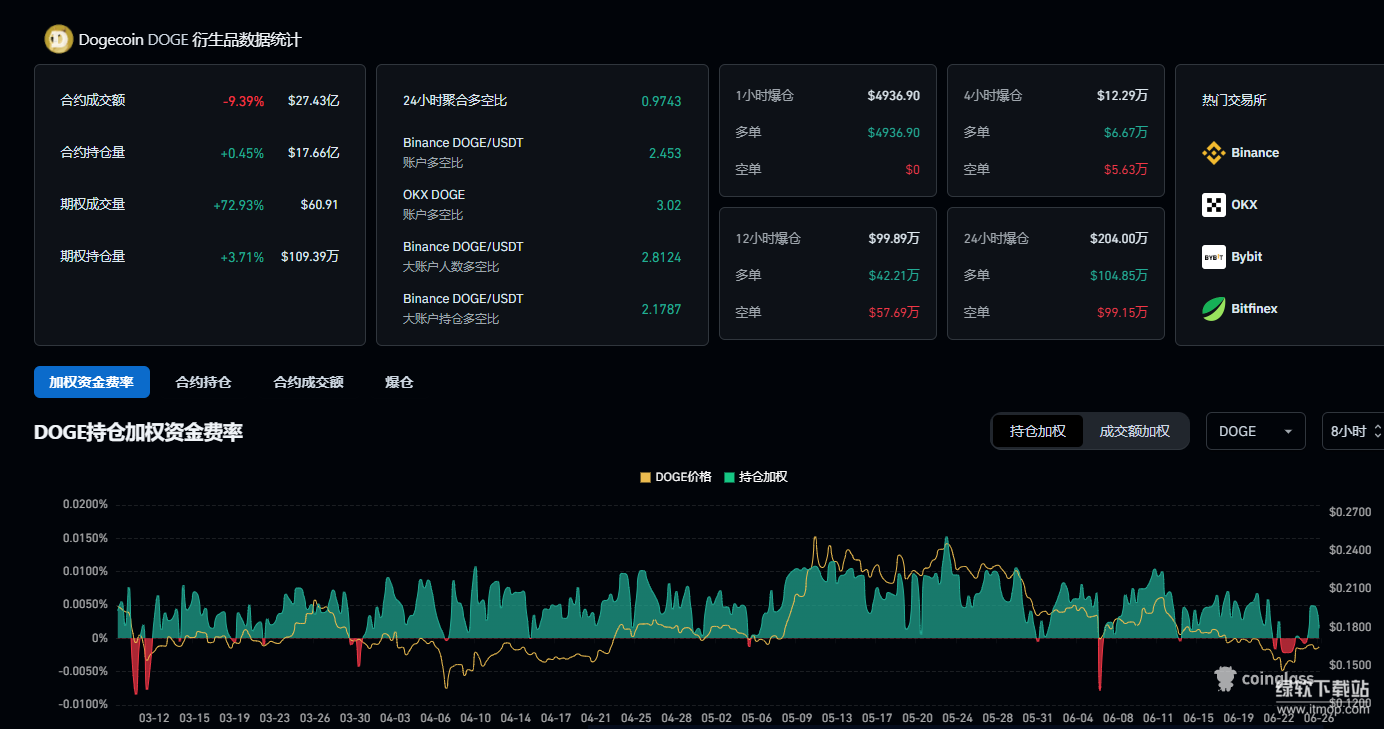Click the DOGE持仓加权资金费率 chart title
The image size is (1384, 729).
(138, 432)
